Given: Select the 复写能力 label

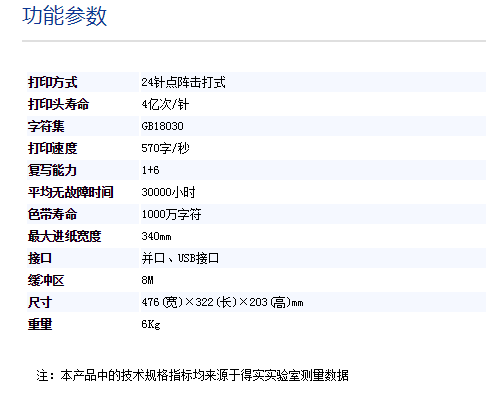Looking at the screenshot, I should [53, 170].
